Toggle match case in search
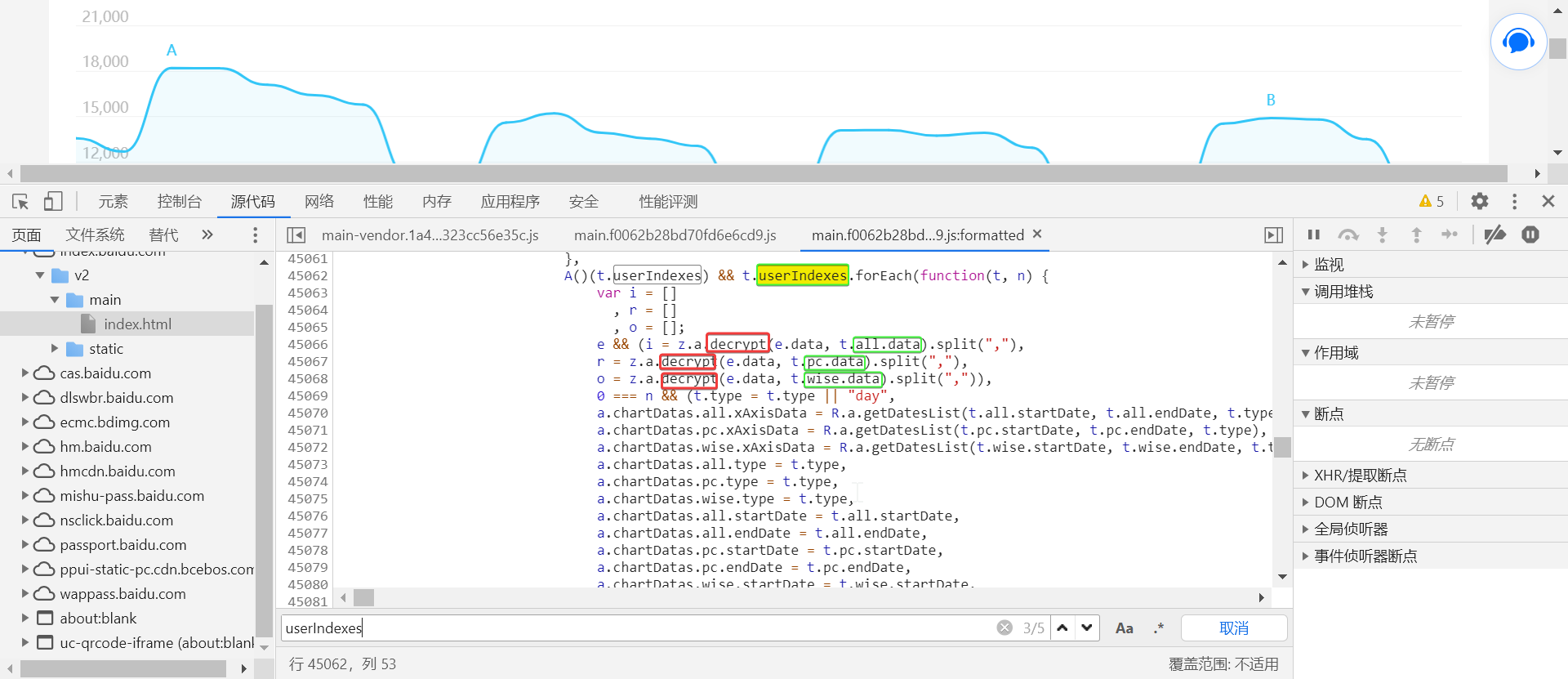This screenshot has width=1568, height=679. tap(1125, 628)
